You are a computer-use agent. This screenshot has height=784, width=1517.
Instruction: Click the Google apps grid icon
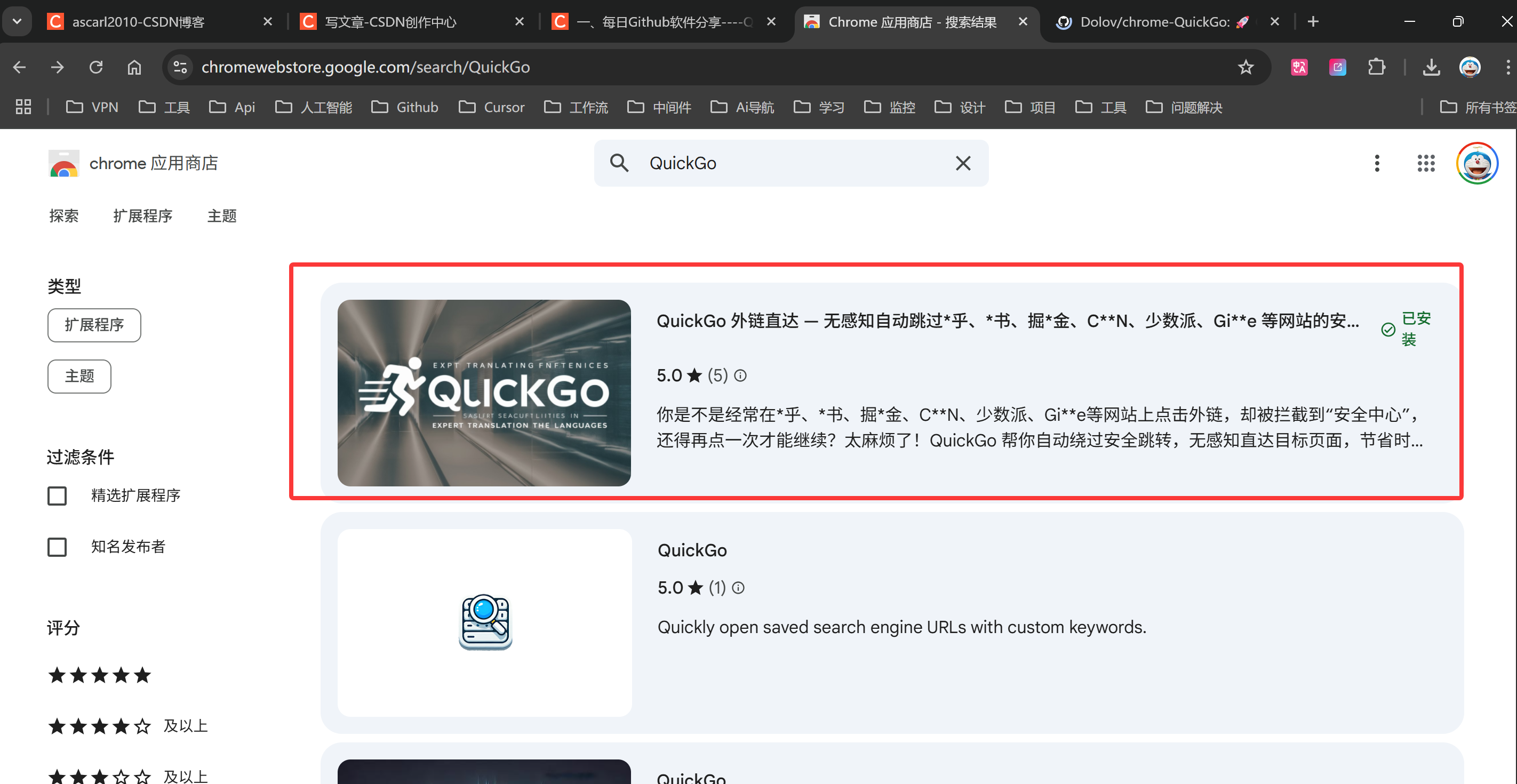click(1426, 163)
